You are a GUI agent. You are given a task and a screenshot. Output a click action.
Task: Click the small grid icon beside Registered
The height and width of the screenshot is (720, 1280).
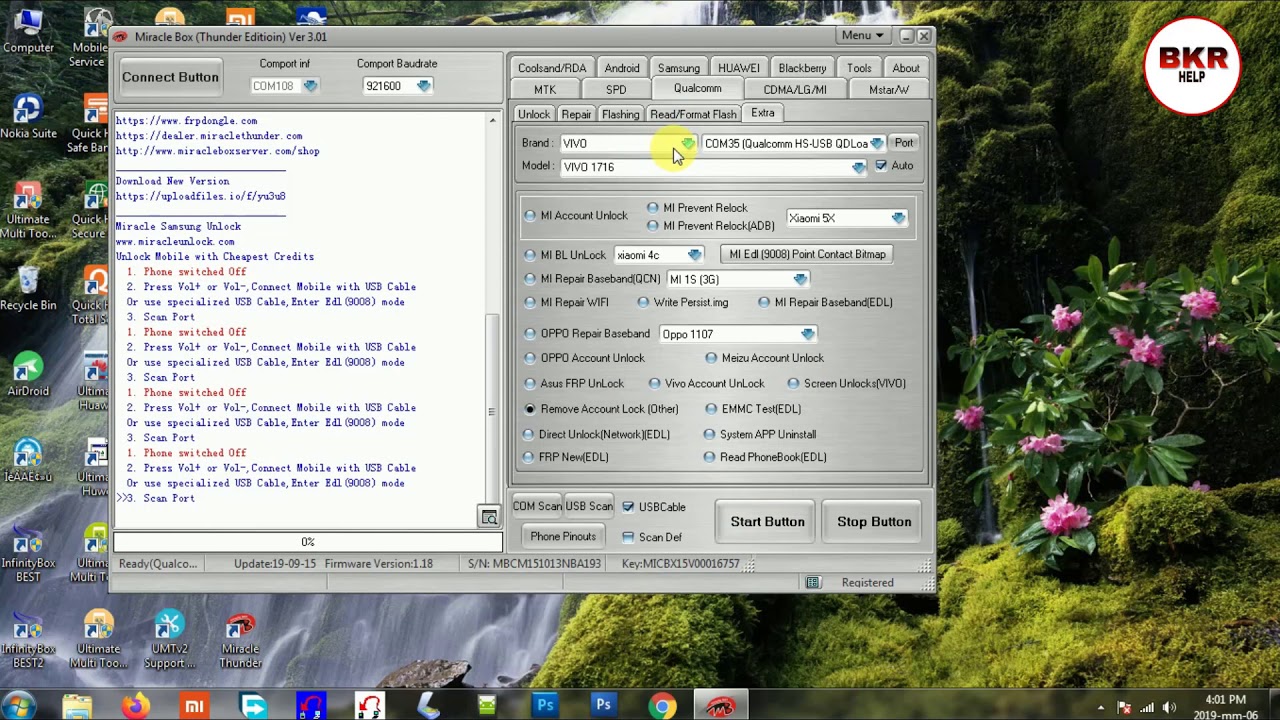813,583
